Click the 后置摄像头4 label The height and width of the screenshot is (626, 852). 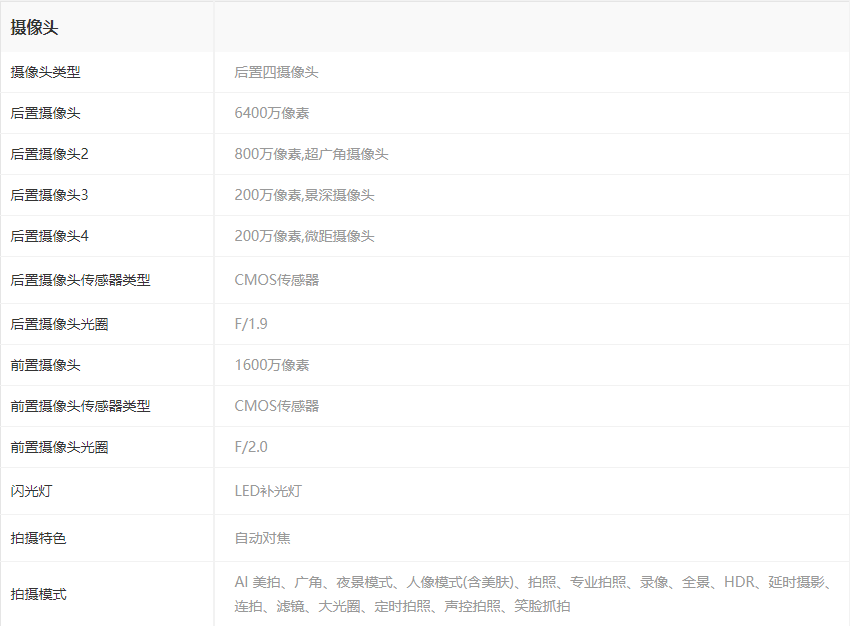(x=49, y=236)
